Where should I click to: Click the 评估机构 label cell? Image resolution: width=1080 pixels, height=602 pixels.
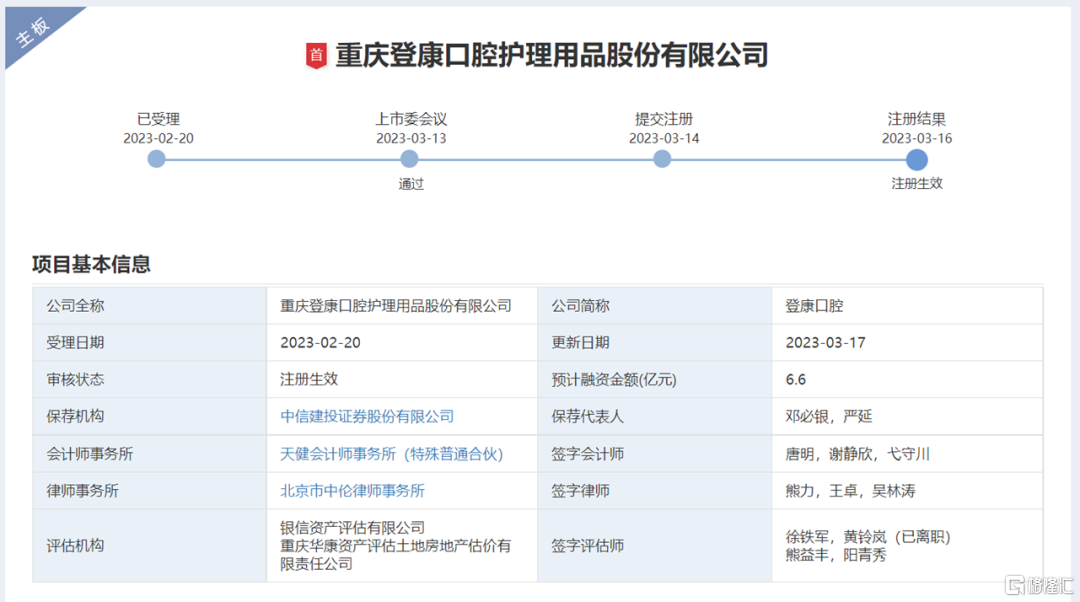click(149, 546)
